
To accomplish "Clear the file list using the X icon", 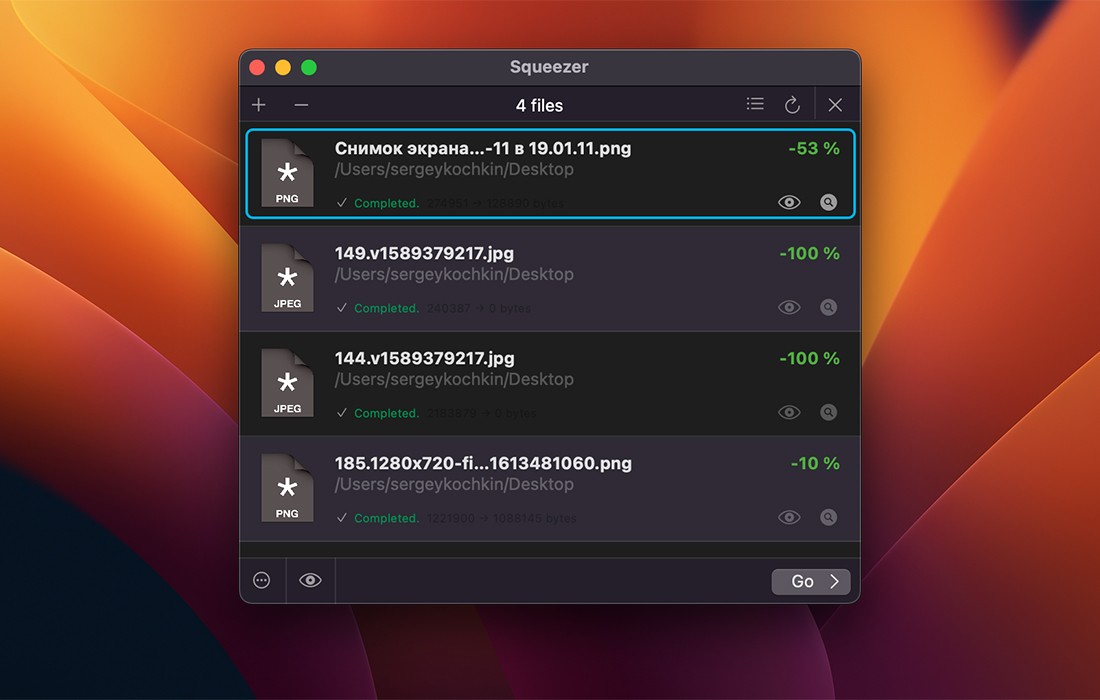I will (x=835, y=103).
